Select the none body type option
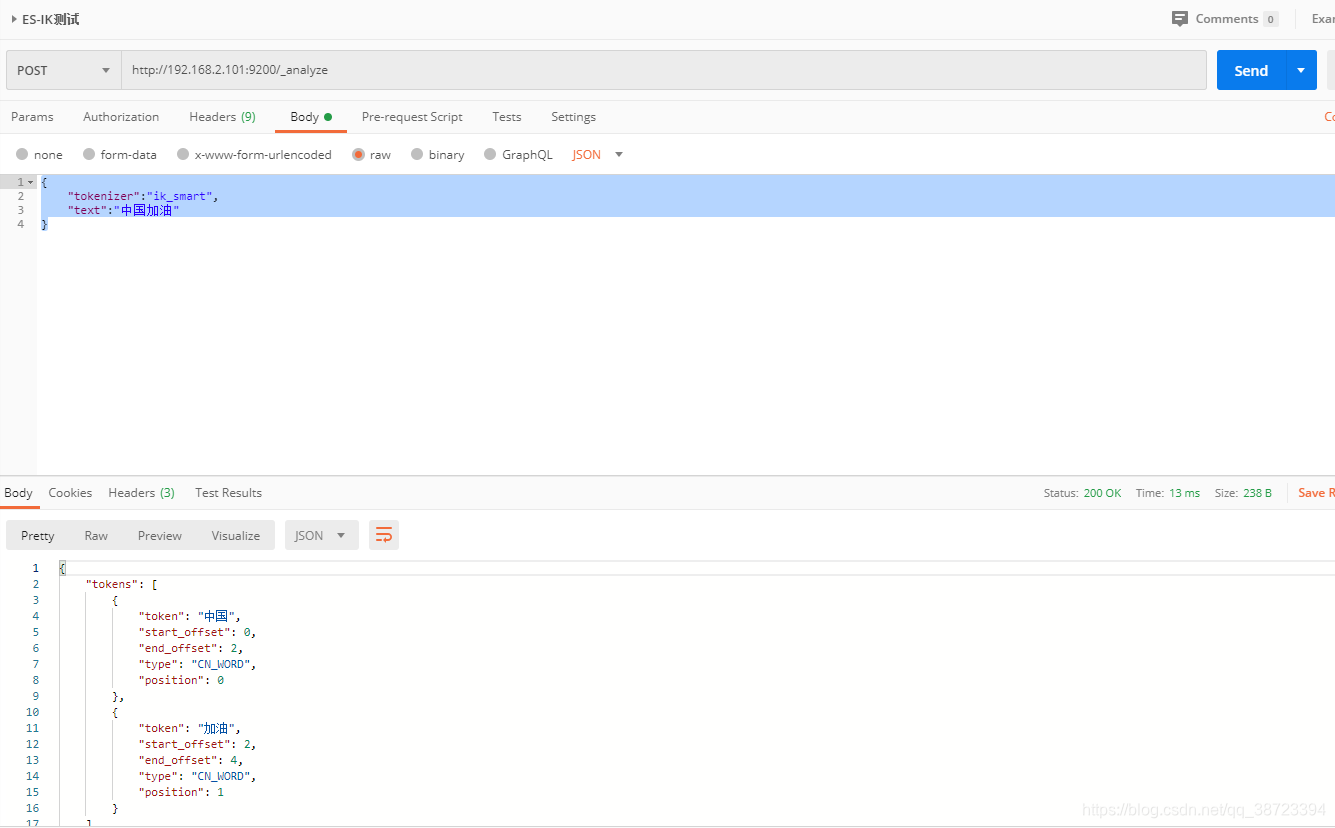The height and width of the screenshot is (828, 1335). (x=39, y=154)
